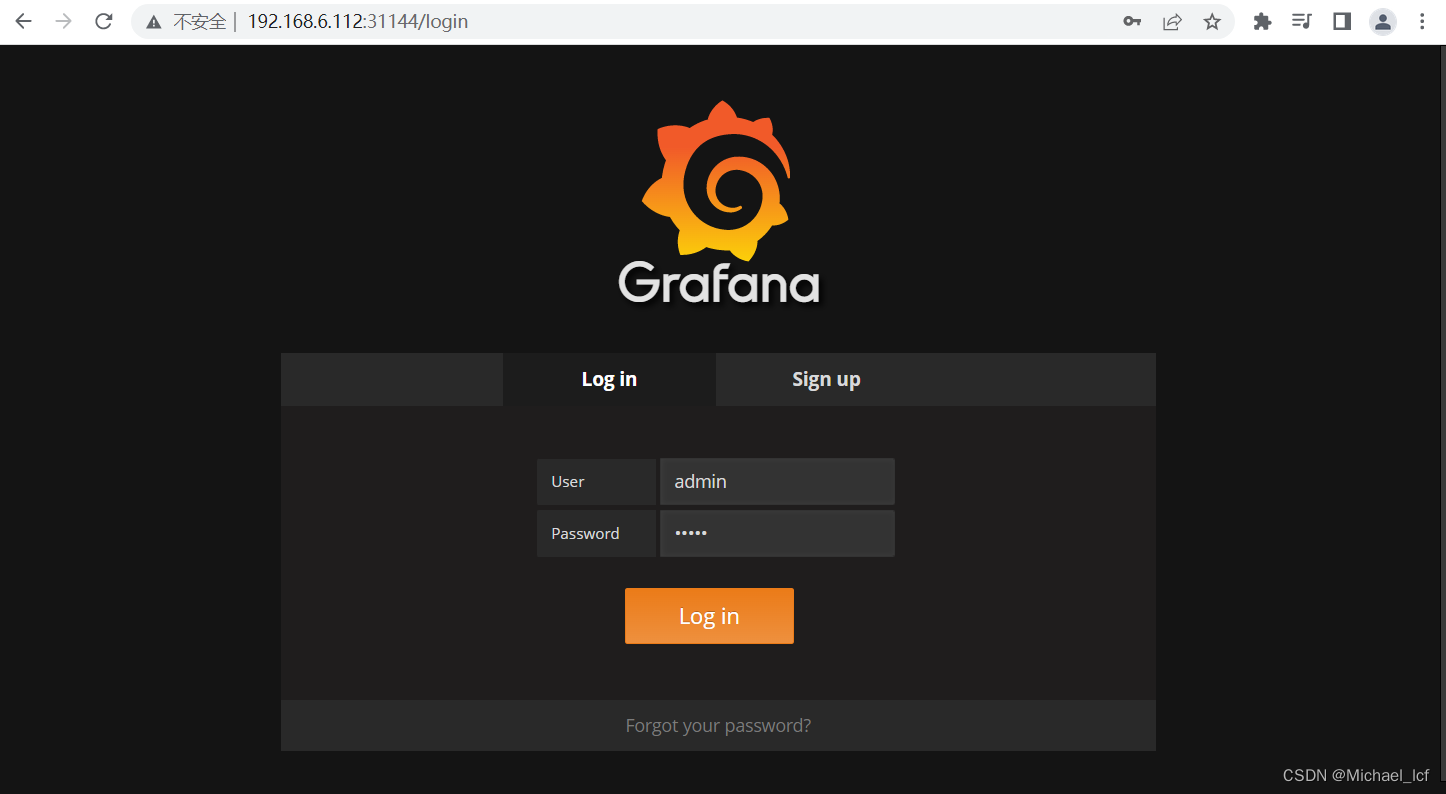Go back with the browser back arrow
Screen dimensions: 1446x794
23,21
